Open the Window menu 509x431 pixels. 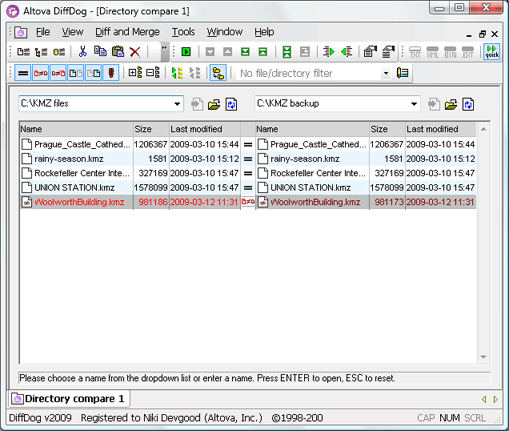coord(225,32)
